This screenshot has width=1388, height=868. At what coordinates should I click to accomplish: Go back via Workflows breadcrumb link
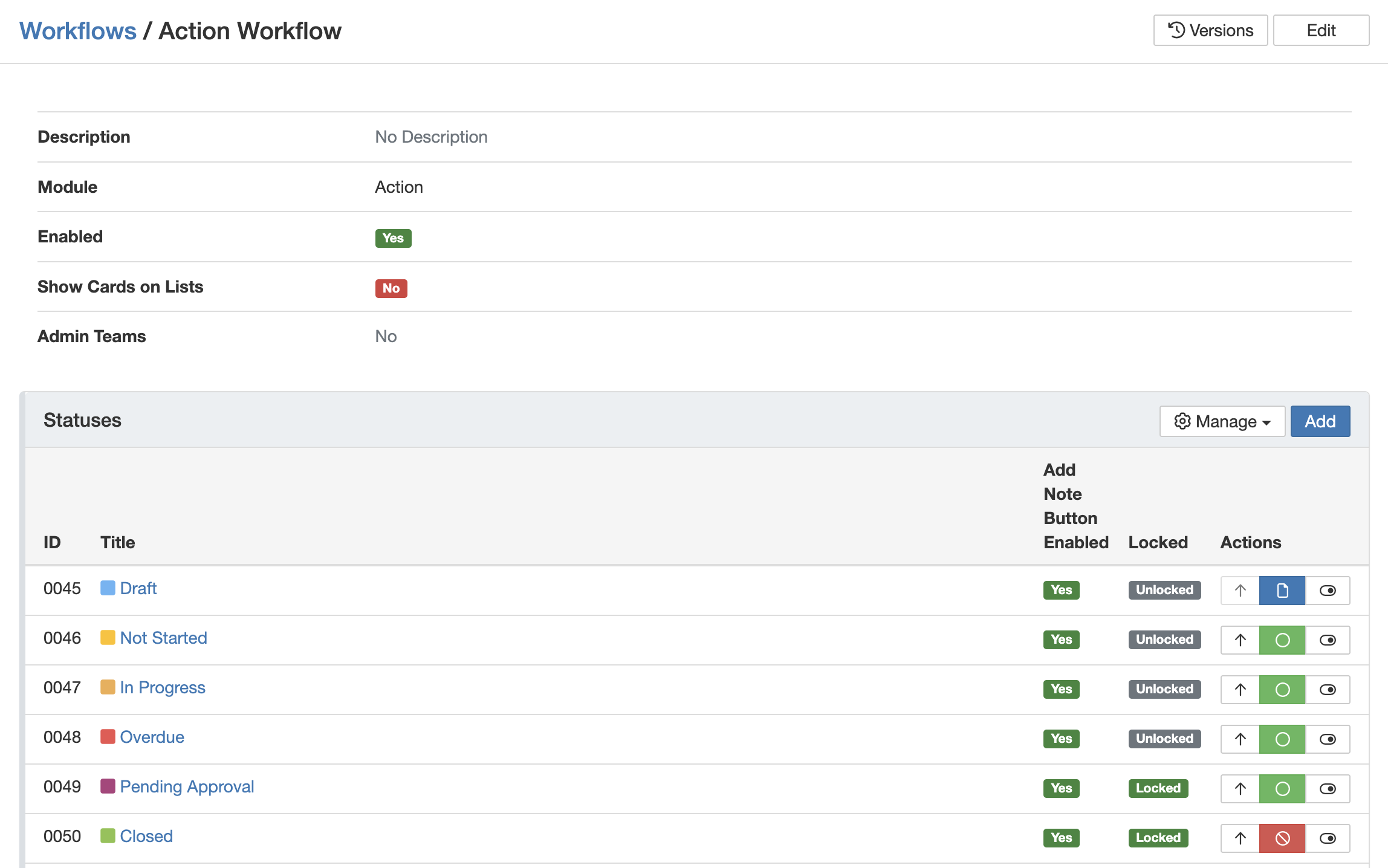click(x=78, y=31)
